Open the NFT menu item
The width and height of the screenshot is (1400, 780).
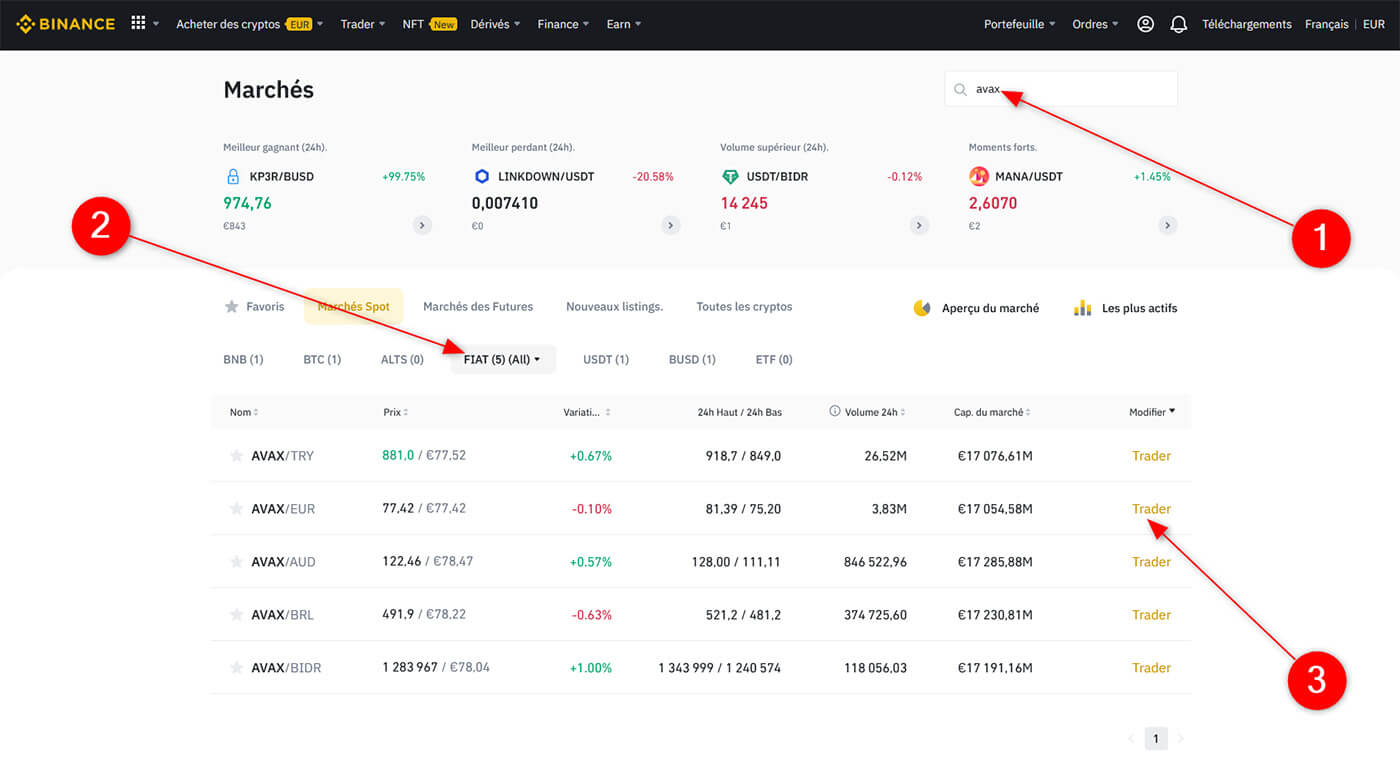[x=429, y=24]
